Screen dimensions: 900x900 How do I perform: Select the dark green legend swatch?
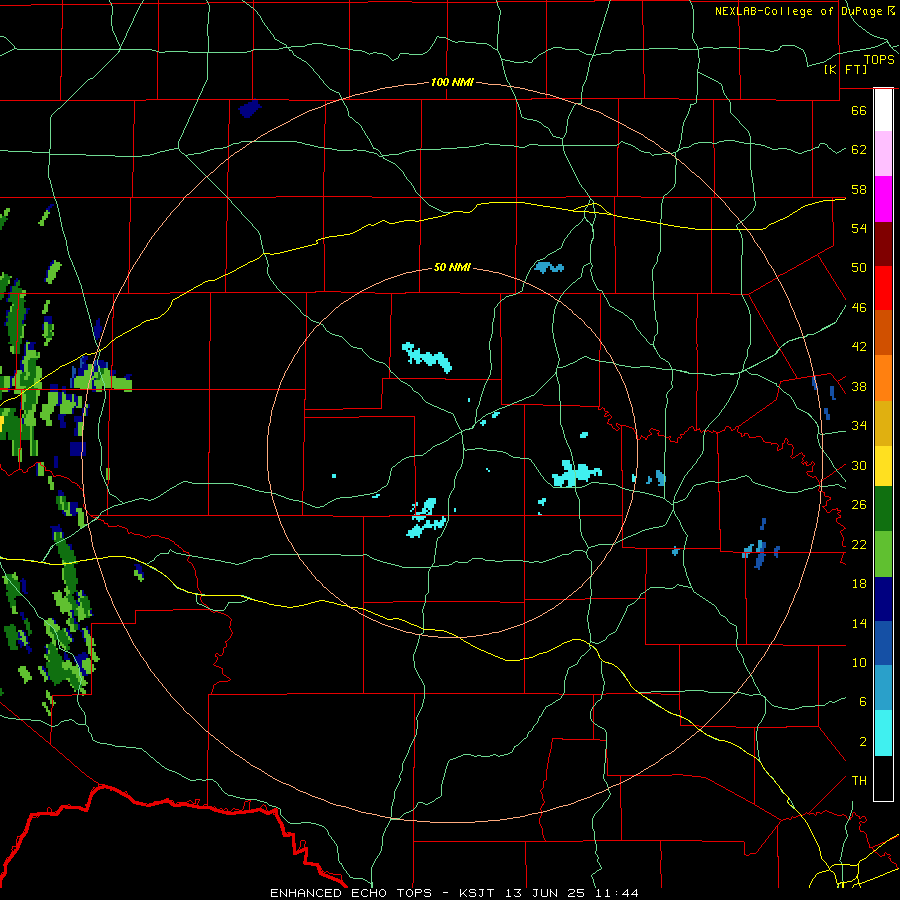(x=883, y=509)
